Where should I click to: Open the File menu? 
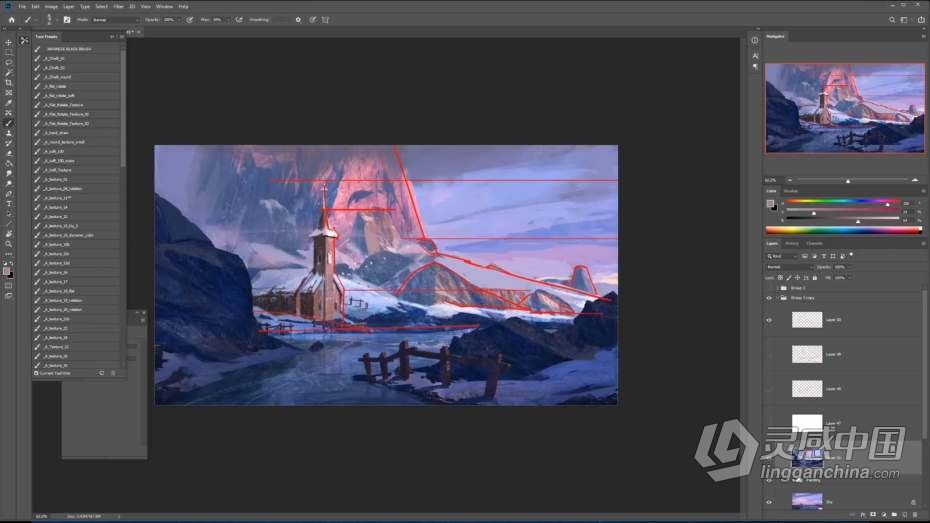[22, 7]
